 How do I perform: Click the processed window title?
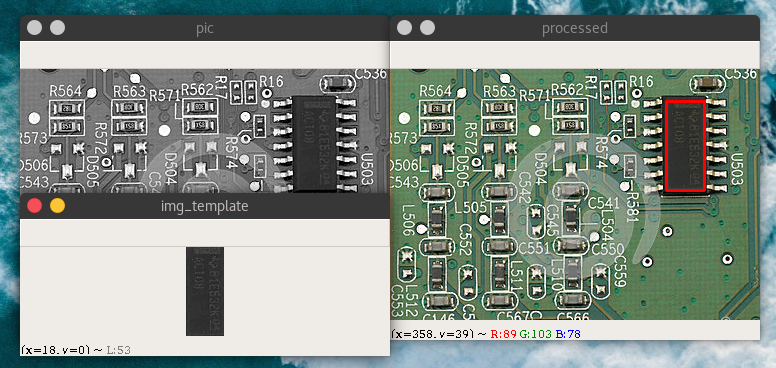[x=575, y=28]
